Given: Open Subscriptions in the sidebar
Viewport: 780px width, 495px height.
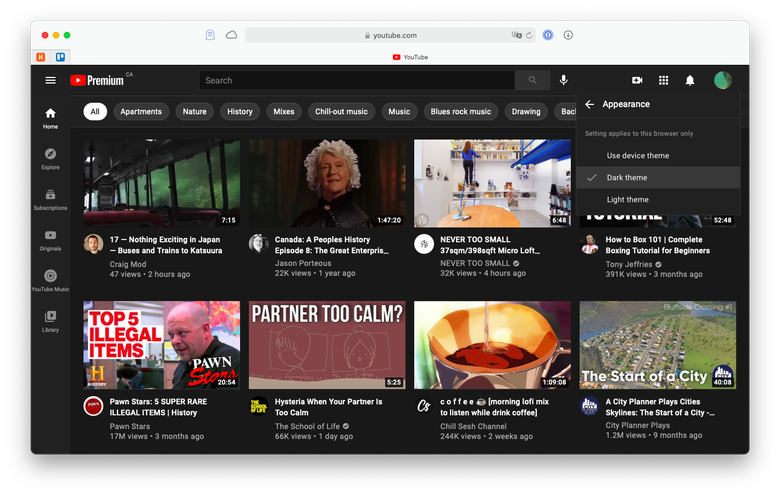Looking at the screenshot, I should 50,199.
